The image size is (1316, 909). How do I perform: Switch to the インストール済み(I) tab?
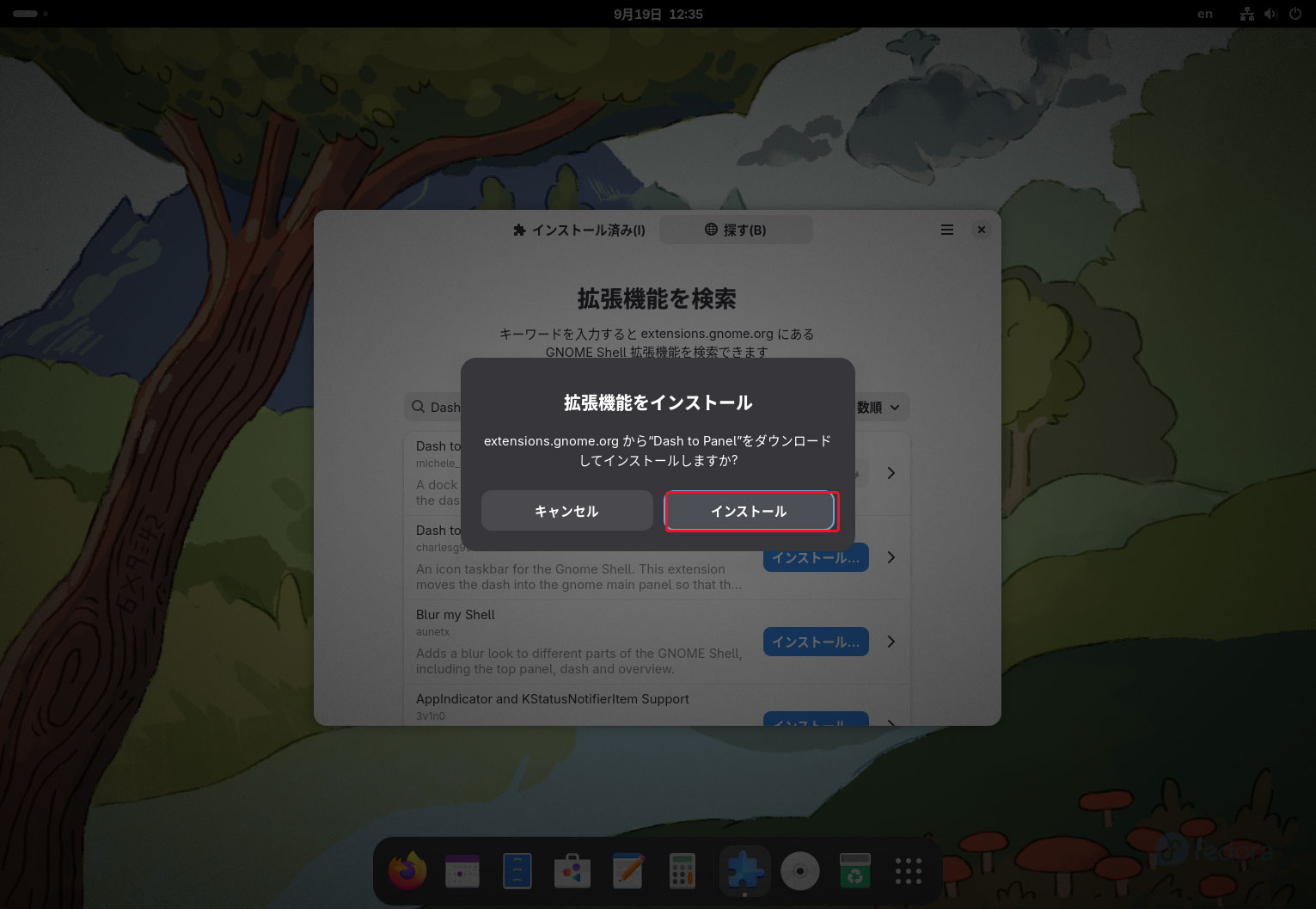coord(578,230)
